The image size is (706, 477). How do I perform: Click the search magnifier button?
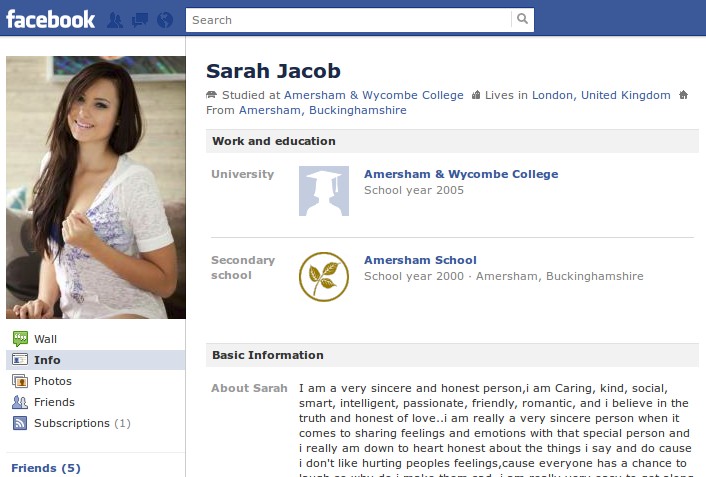click(522, 19)
